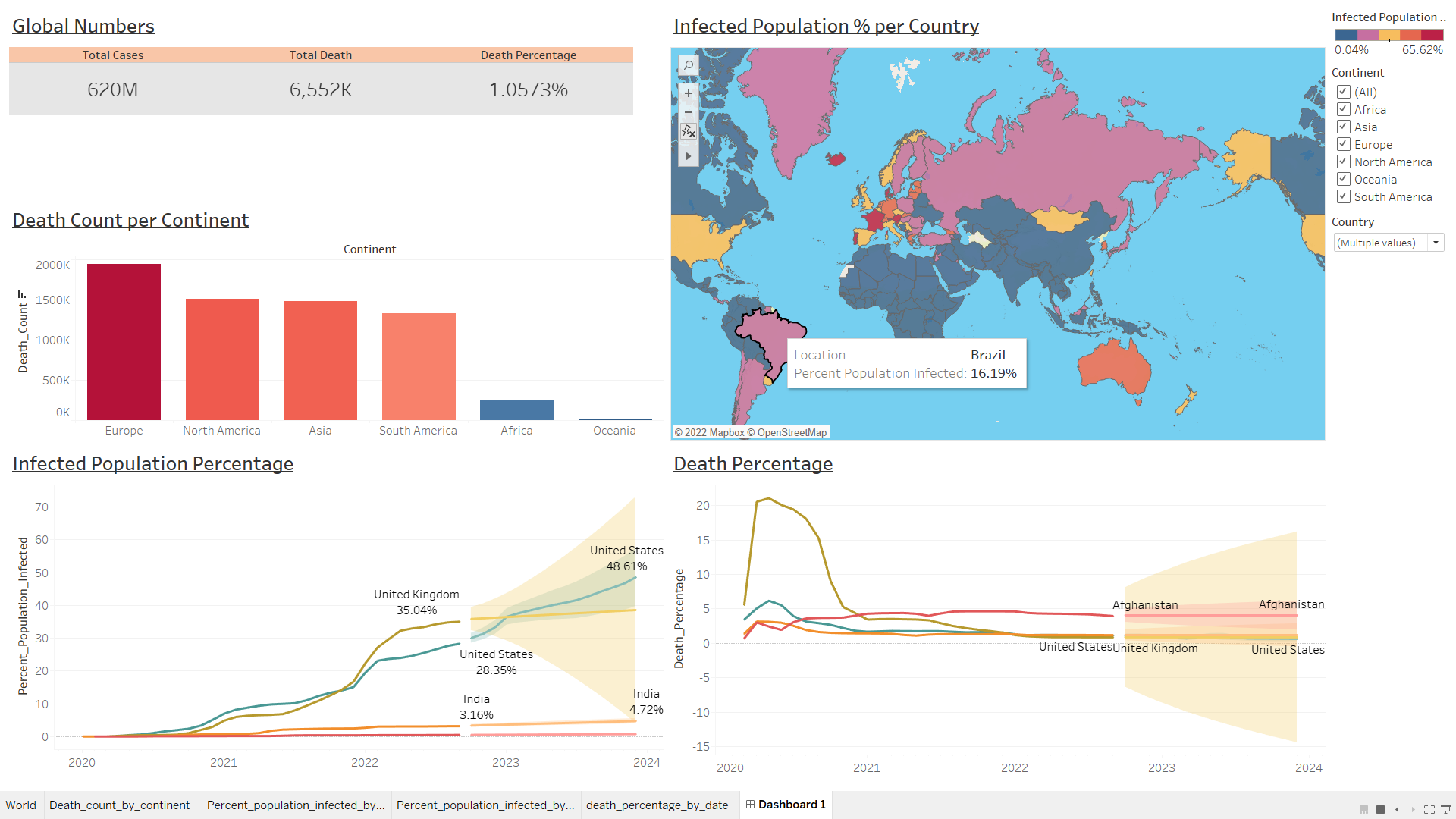The width and height of the screenshot is (1456, 819).
Task: Uncheck the South America filter checkbox
Action: click(x=1343, y=196)
